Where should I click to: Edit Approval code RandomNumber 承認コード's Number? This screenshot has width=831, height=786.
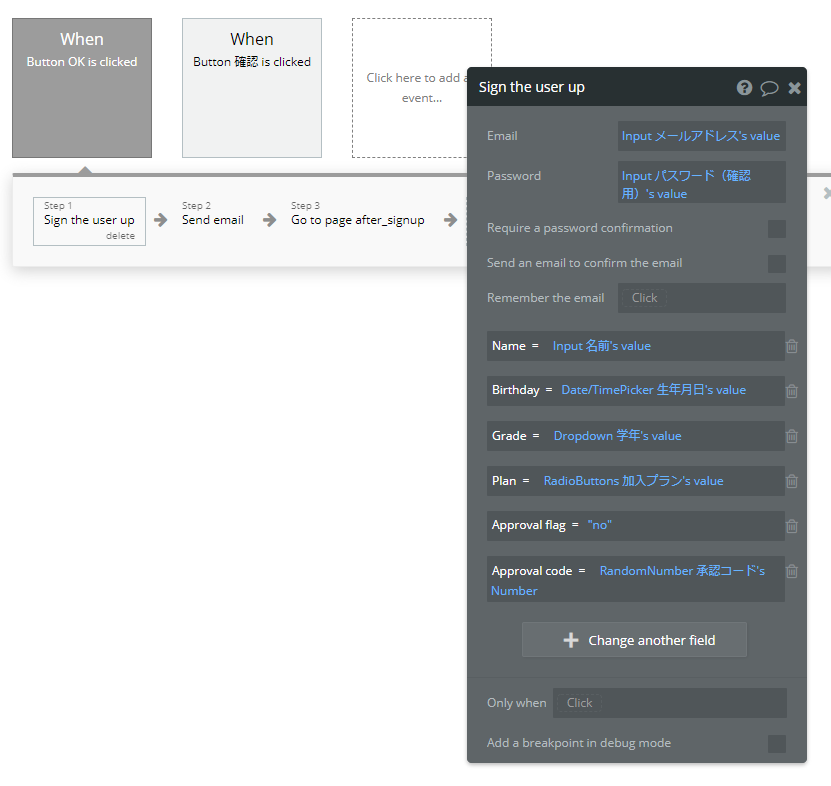(628, 580)
